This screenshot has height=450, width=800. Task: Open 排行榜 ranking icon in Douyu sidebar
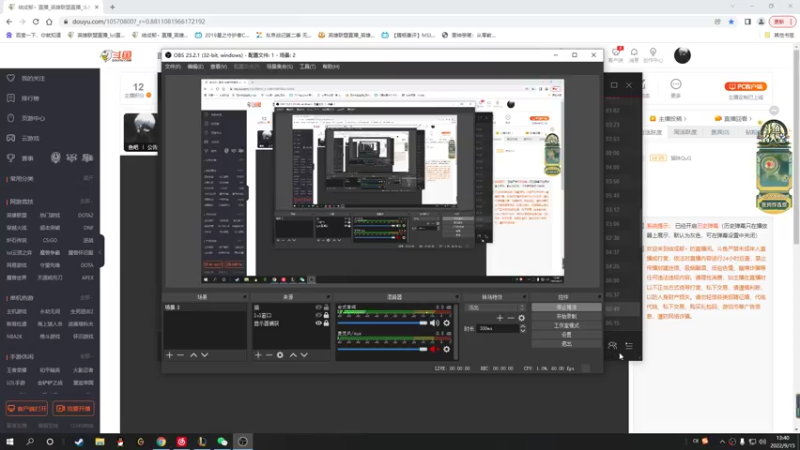pos(11,98)
